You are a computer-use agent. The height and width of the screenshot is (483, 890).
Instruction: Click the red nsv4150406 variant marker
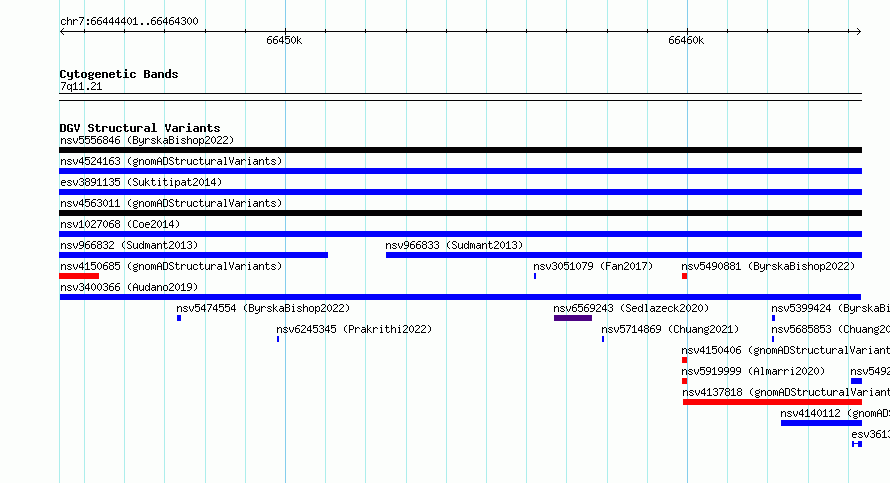coord(685,360)
